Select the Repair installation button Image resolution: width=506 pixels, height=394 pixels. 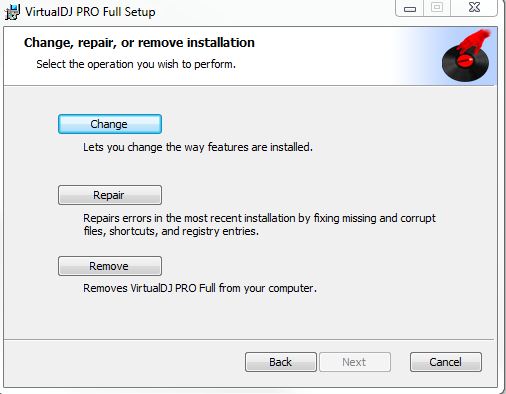click(110, 195)
